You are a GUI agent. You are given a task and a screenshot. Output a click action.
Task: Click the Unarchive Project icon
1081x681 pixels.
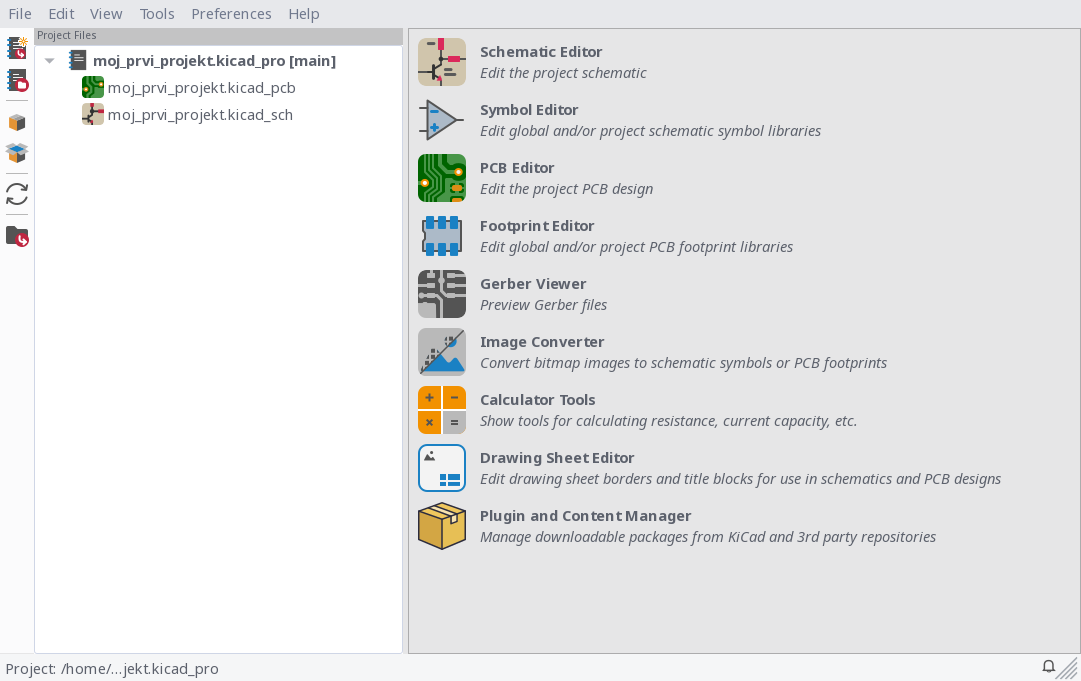pyautogui.click(x=17, y=152)
